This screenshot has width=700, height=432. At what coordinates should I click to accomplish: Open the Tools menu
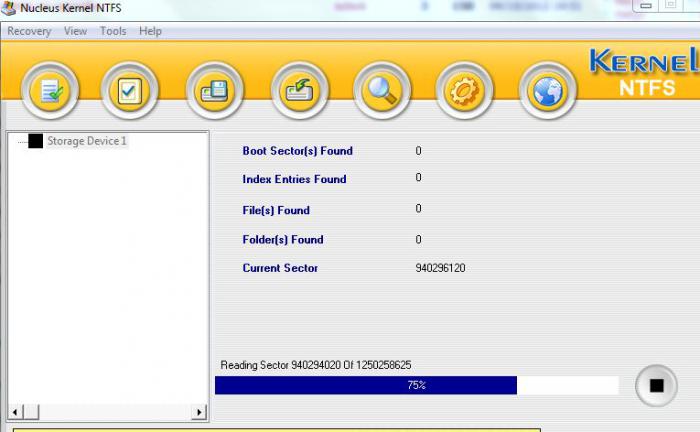(113, 31)
